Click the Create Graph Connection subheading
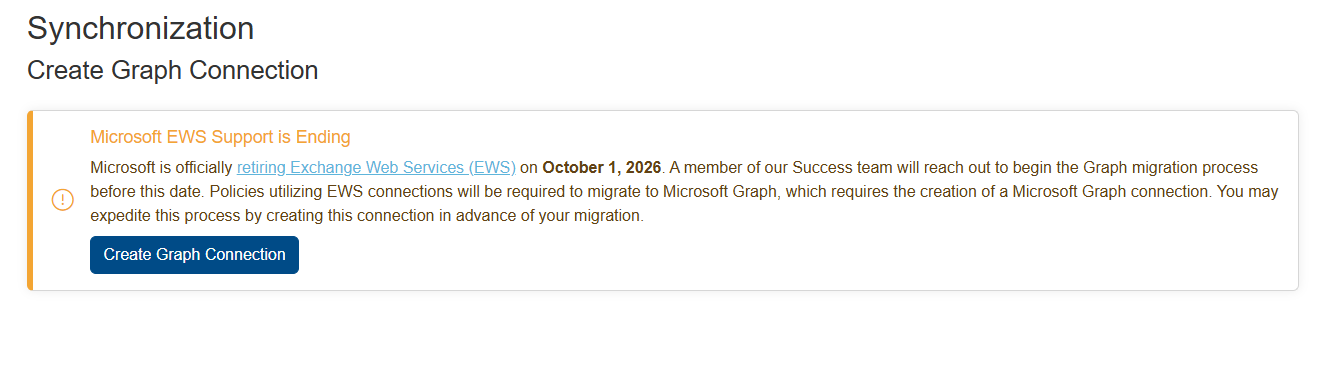 click(172, 71)
